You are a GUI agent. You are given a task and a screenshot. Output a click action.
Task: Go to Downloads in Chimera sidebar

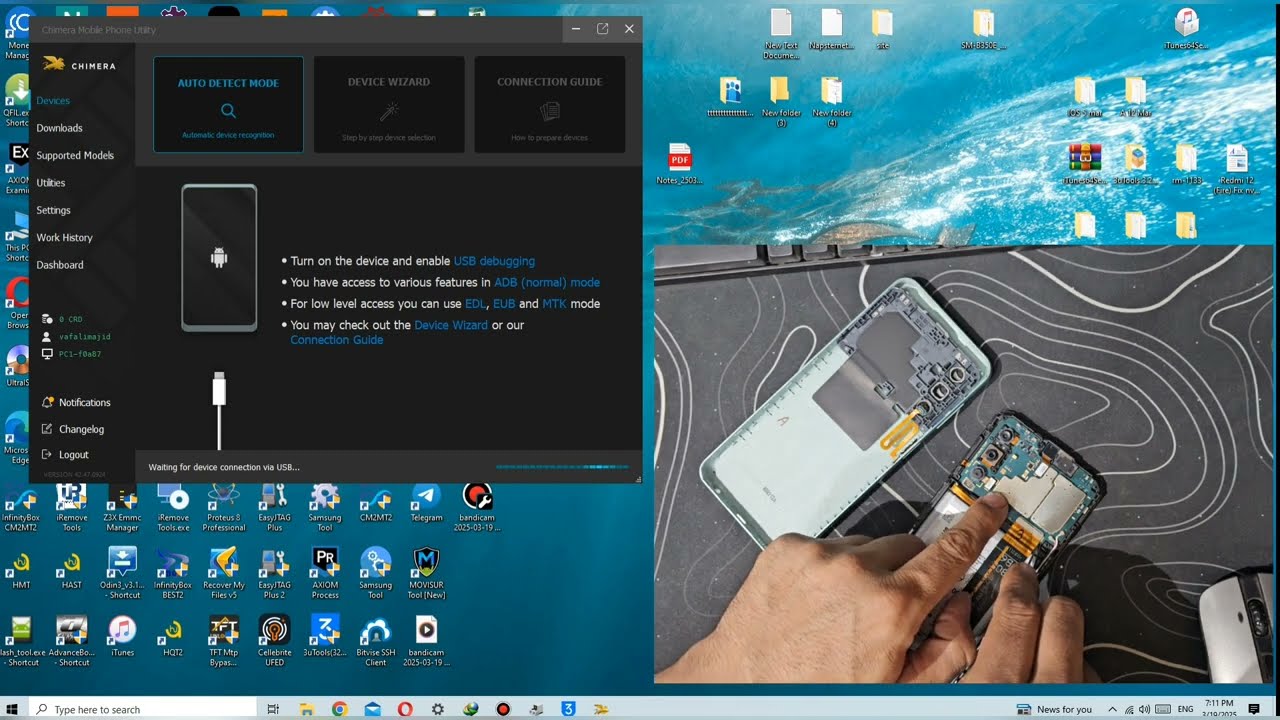click(x=59, y=128)
